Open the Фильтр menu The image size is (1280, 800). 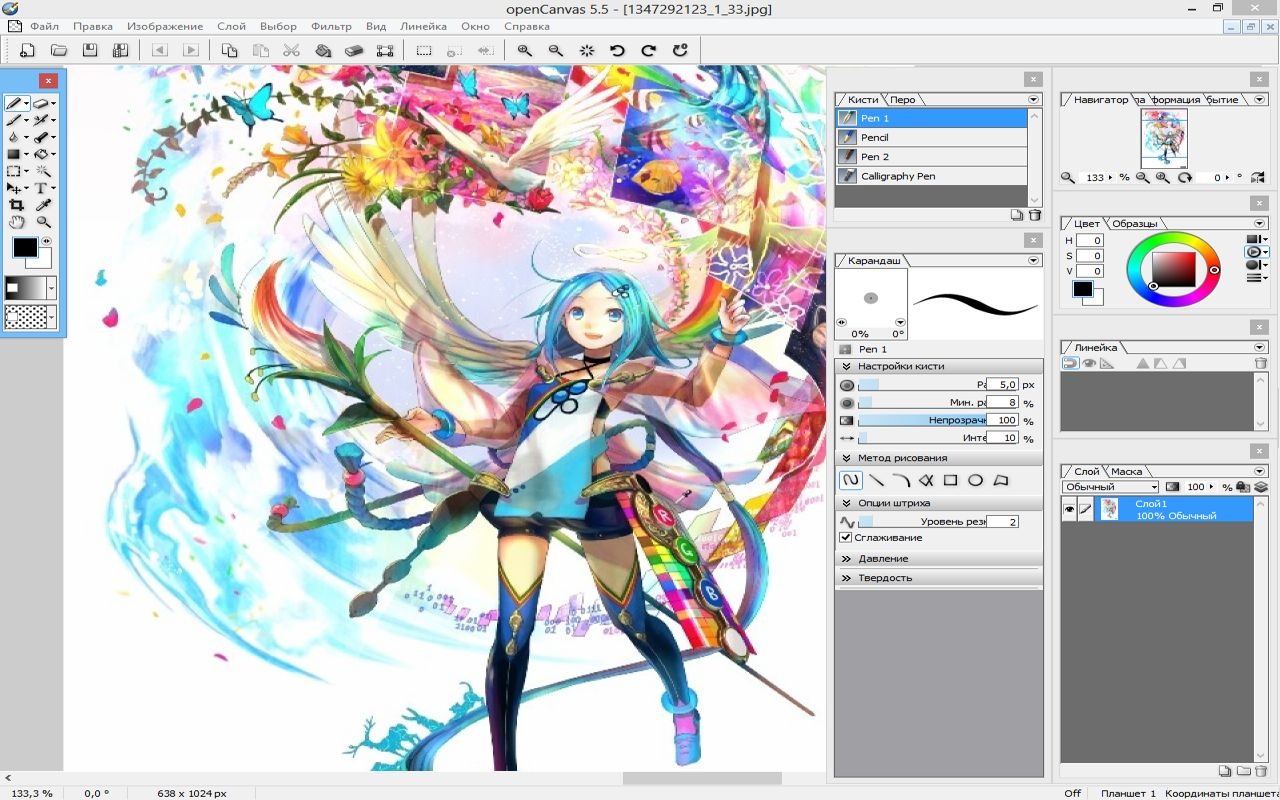[x=331, y=26]
